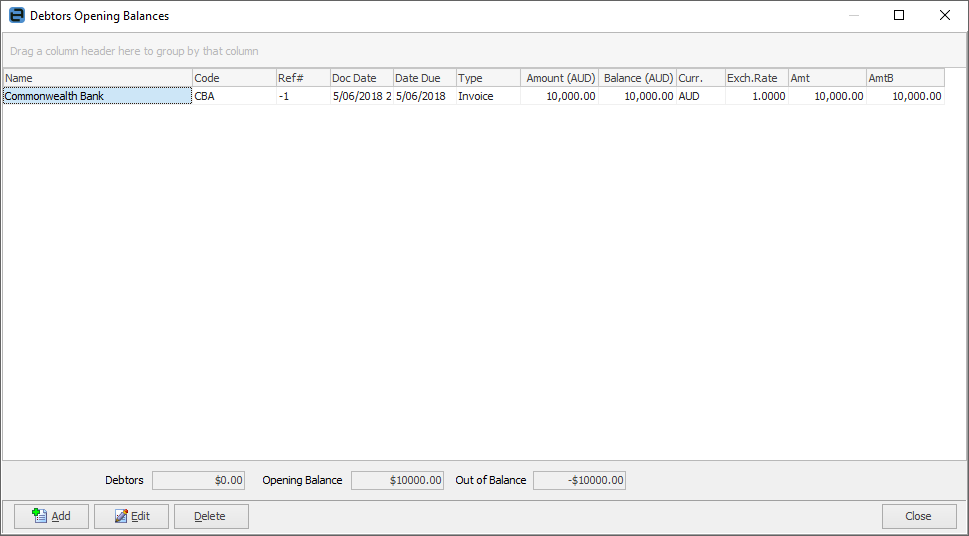The width and height of the screenshot is (969, 536).
Task: Click the AUD currency cell
Action: (x=701, y=96)
